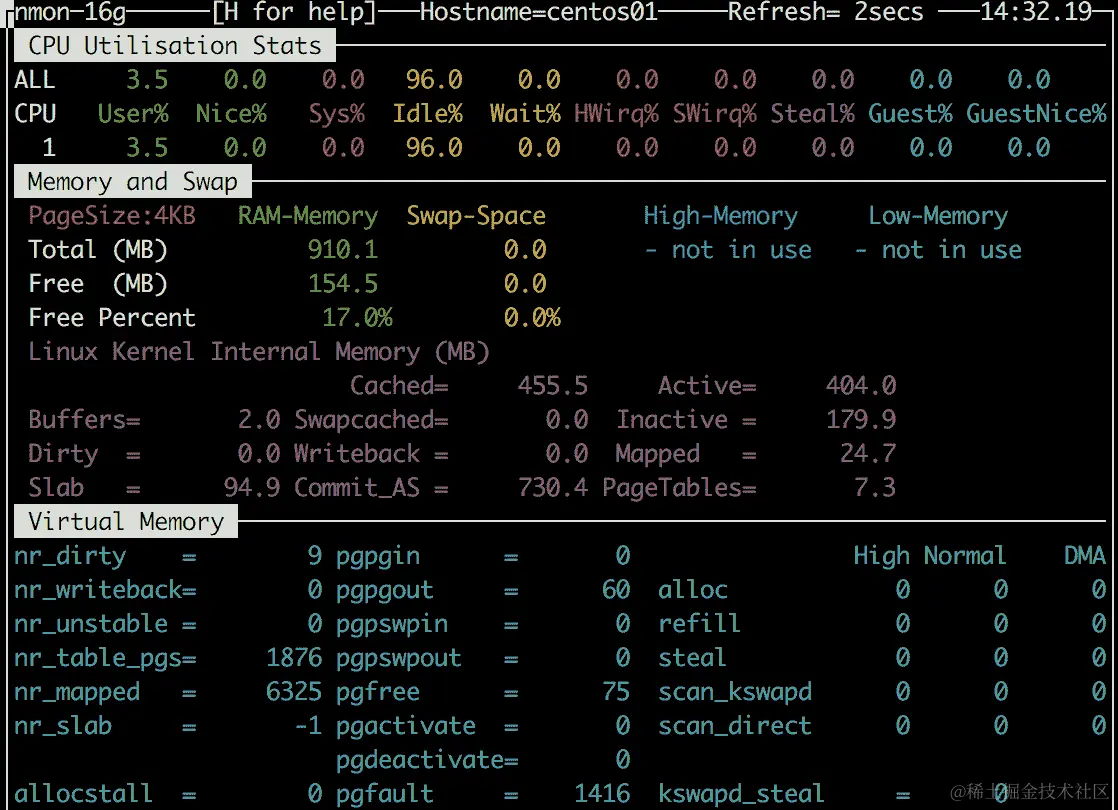Click the nr_unstable label
1118x810 pixels.
(91, 624)
